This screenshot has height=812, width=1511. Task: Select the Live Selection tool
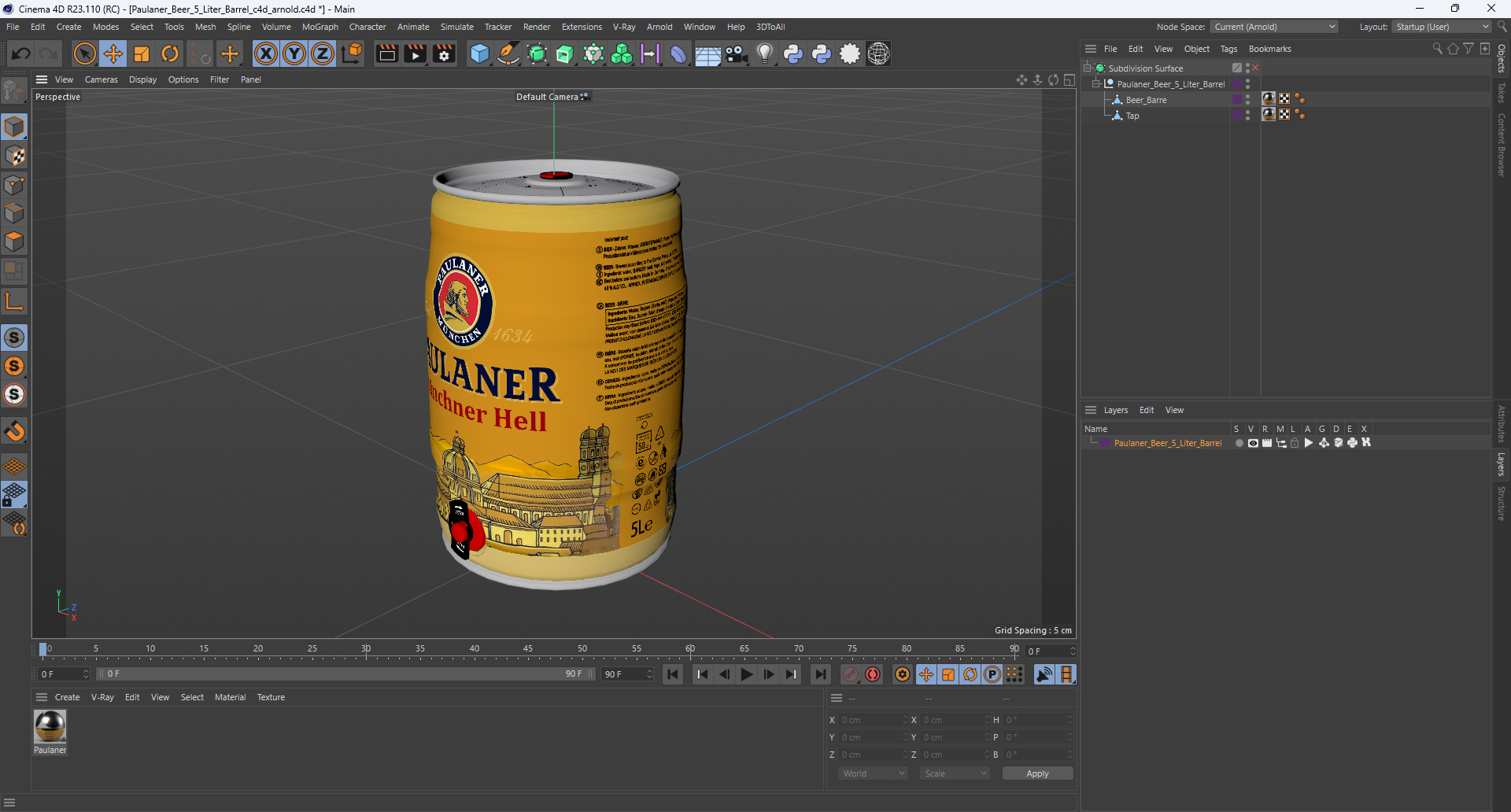pos(84,54)
